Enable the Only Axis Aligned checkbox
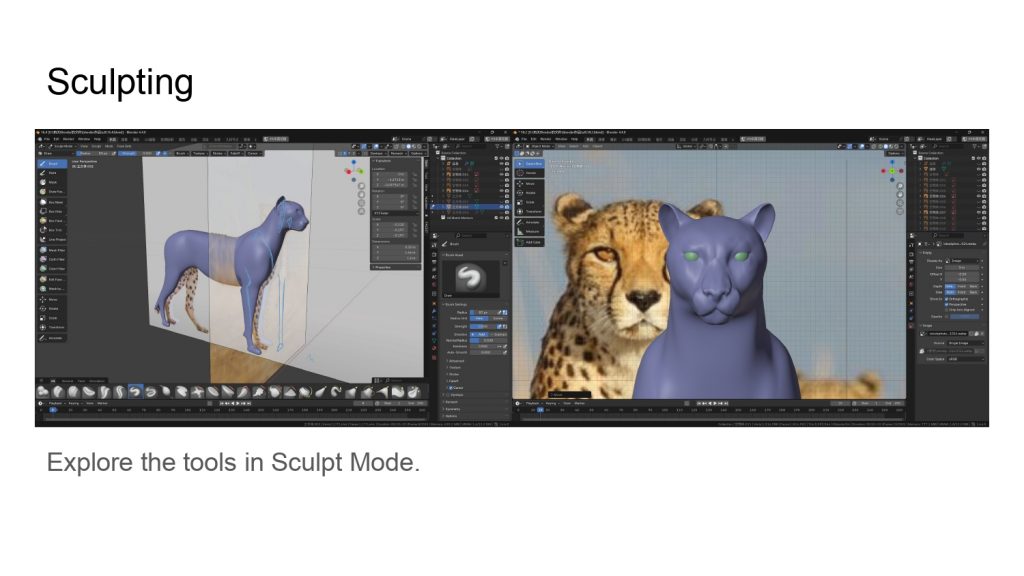1024x576 pixels. [948, 310]
